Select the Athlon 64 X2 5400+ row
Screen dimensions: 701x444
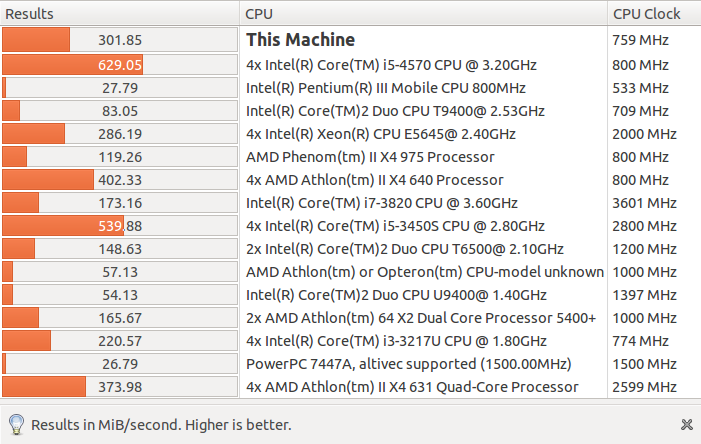[350, 318]
